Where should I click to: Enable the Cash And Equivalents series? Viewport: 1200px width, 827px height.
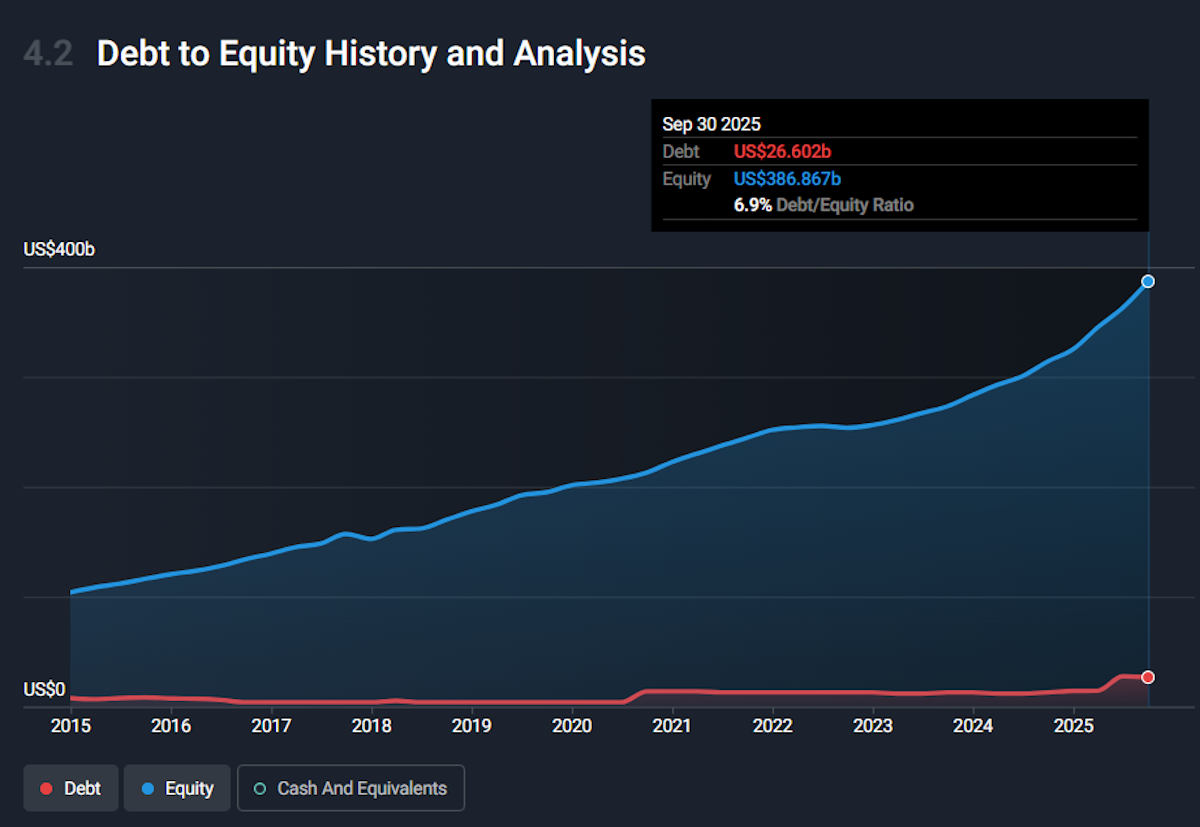point(350,788)
